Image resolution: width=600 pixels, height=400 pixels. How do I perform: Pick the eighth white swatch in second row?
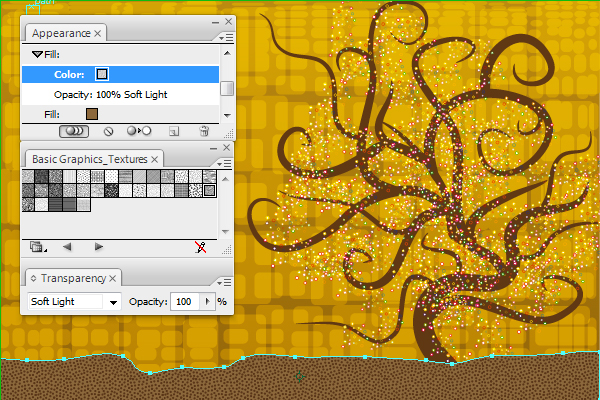tap(126, 190)
